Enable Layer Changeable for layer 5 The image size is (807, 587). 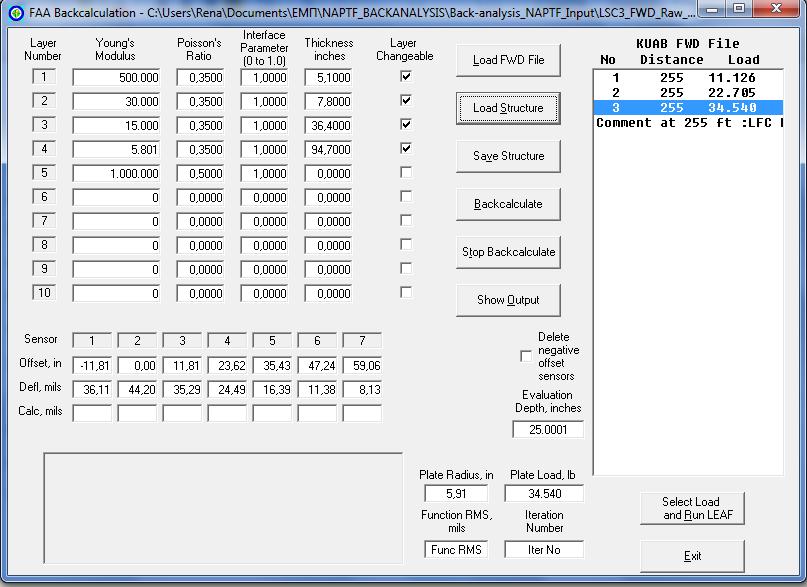click(x=406, y=172)
